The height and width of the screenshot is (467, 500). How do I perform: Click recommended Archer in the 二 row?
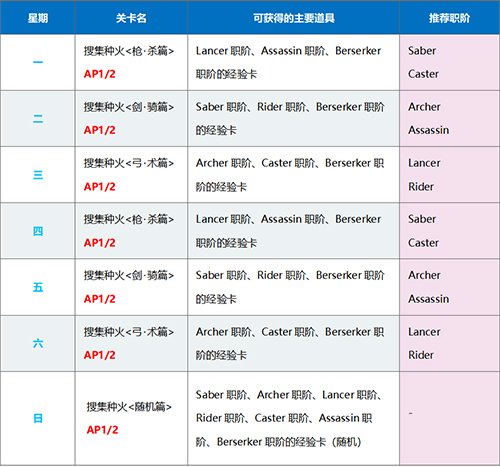[x=424, y=107]
